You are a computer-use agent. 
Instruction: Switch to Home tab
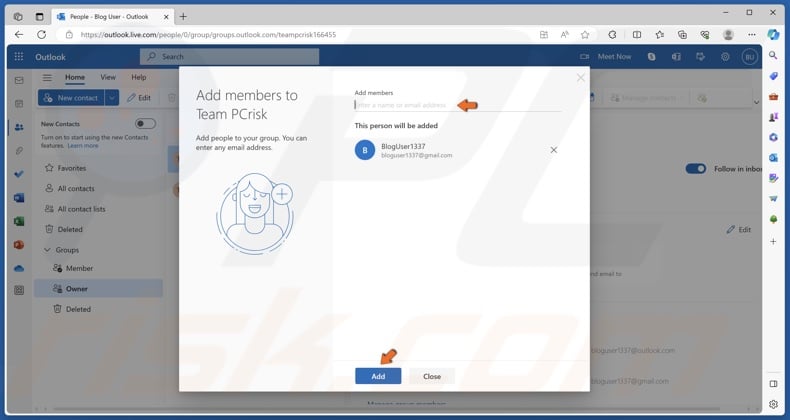tap(75, 78)
